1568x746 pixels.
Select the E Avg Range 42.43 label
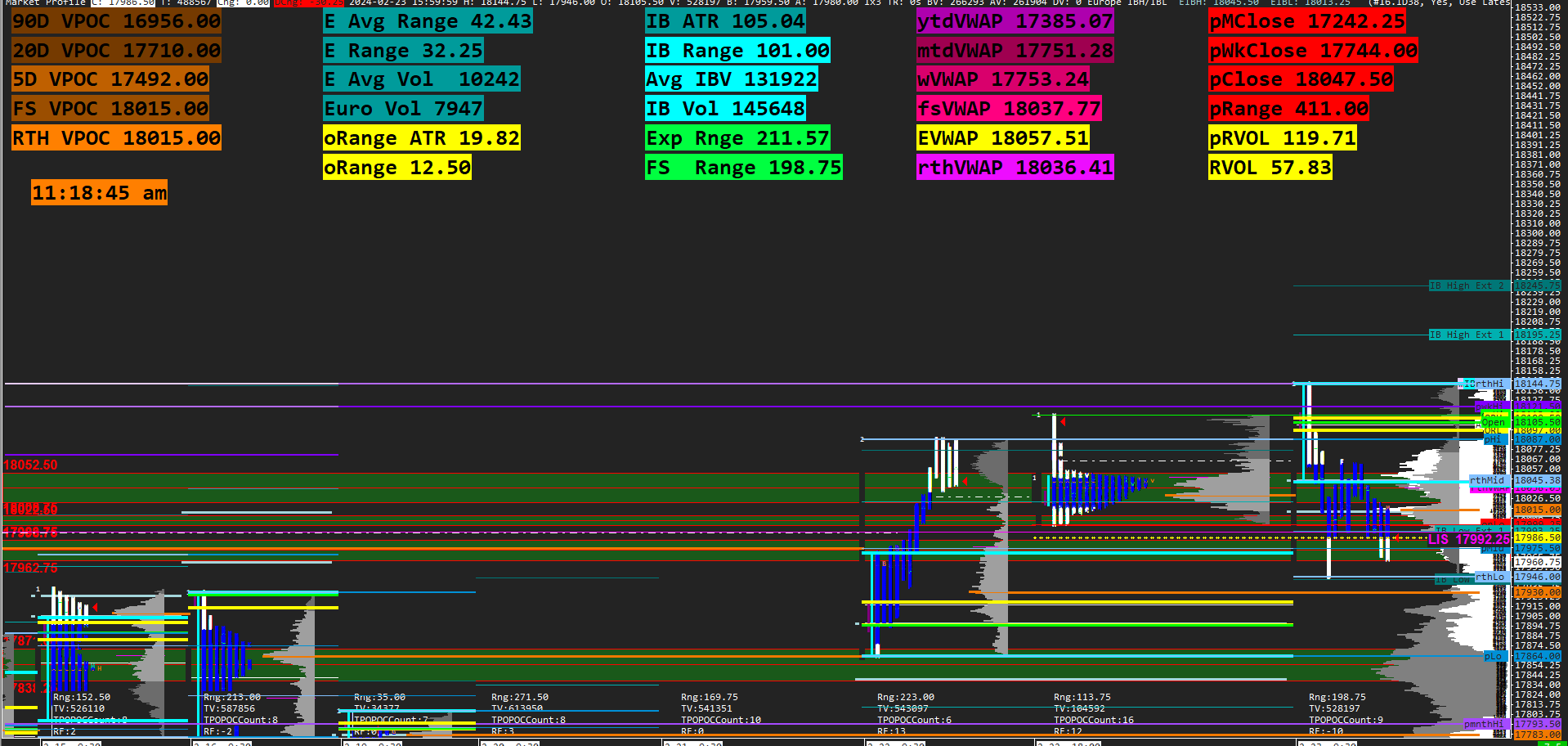[x=428, y=21]
